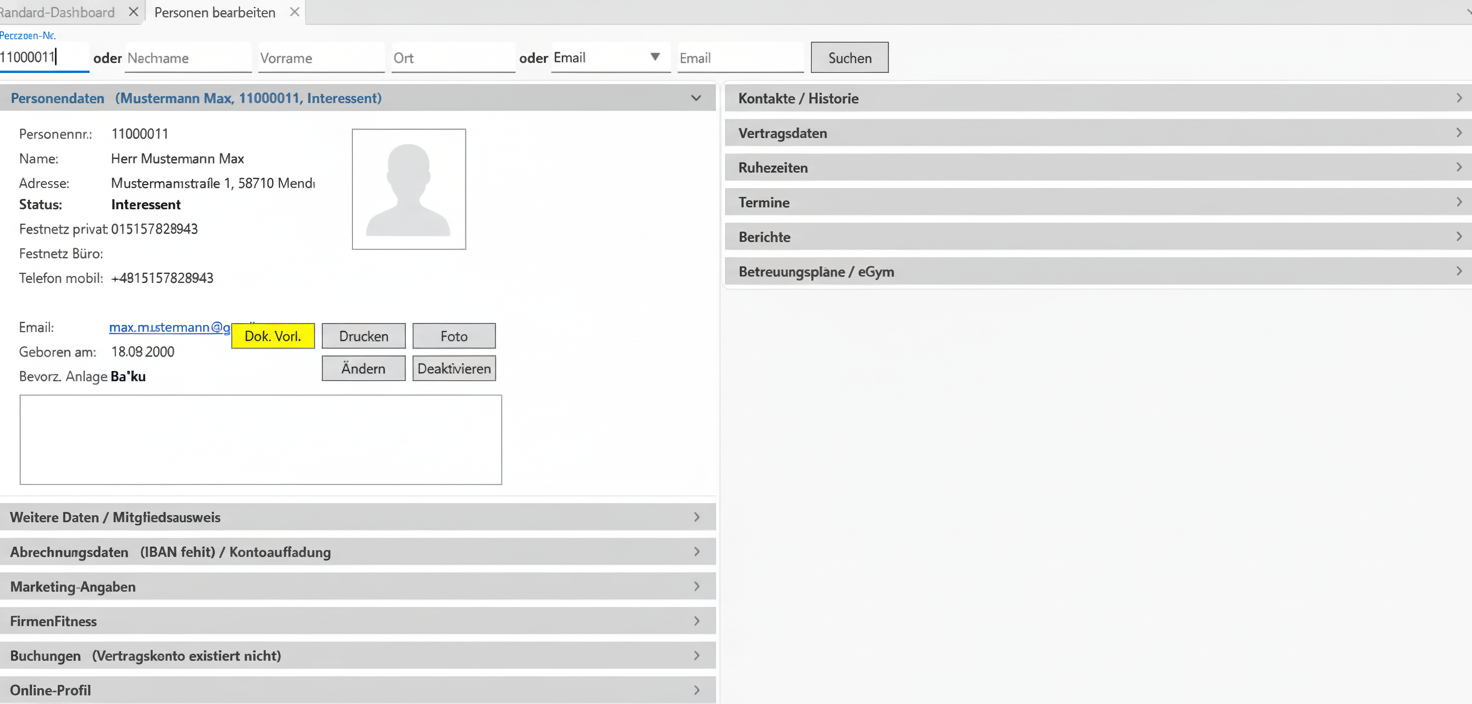Expand the Berichte section
Viewport: 1472px width, 704px height.
coord(1097,237)
